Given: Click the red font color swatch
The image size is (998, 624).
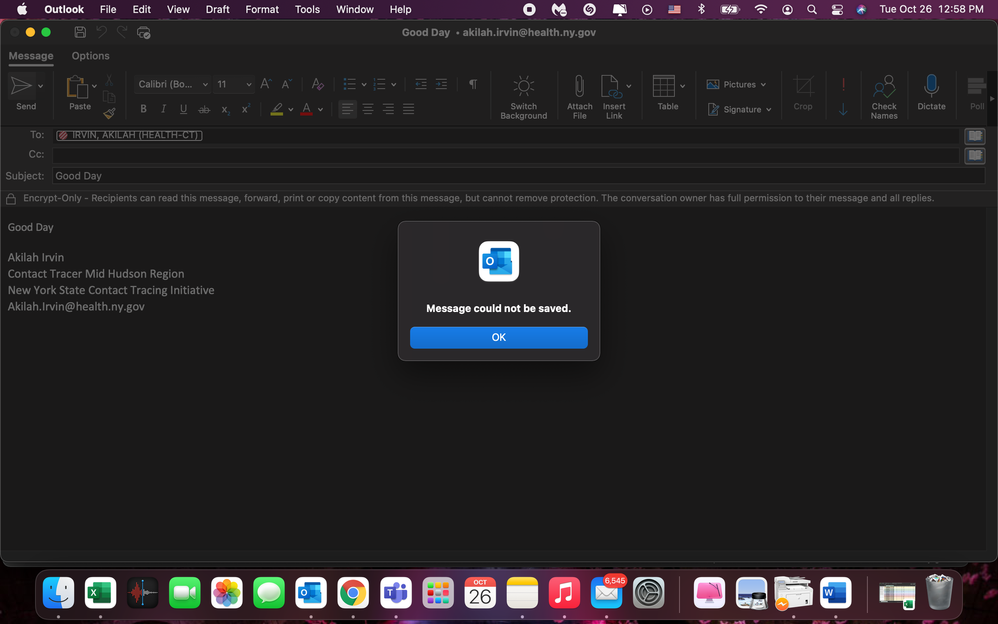Looking at the screenshot, I should (306, 109).
